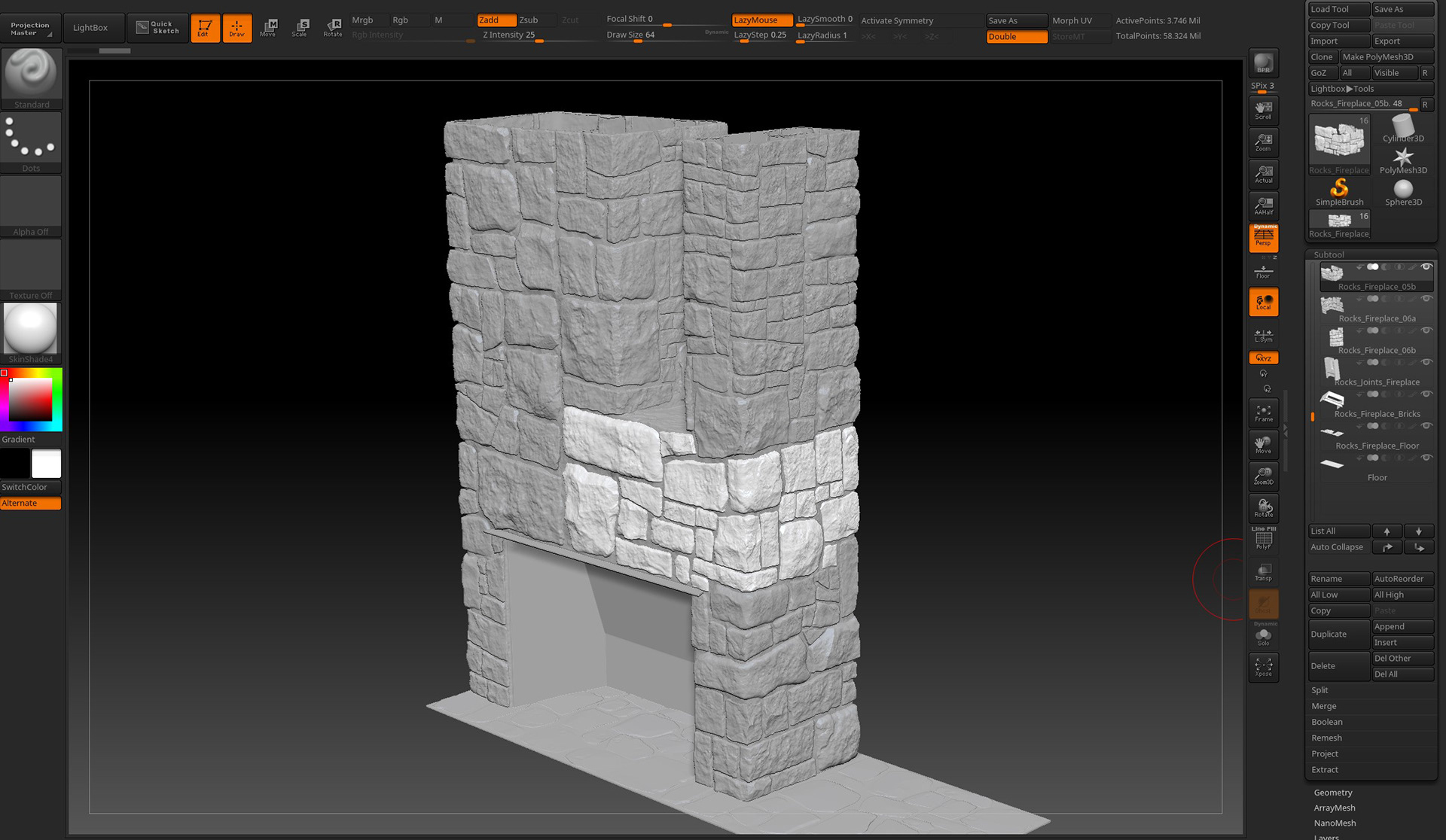The width and height of the screenshot is (1446, 840).
Task: Turn off the LazyMouse toggle
Action: click(761, 20)
